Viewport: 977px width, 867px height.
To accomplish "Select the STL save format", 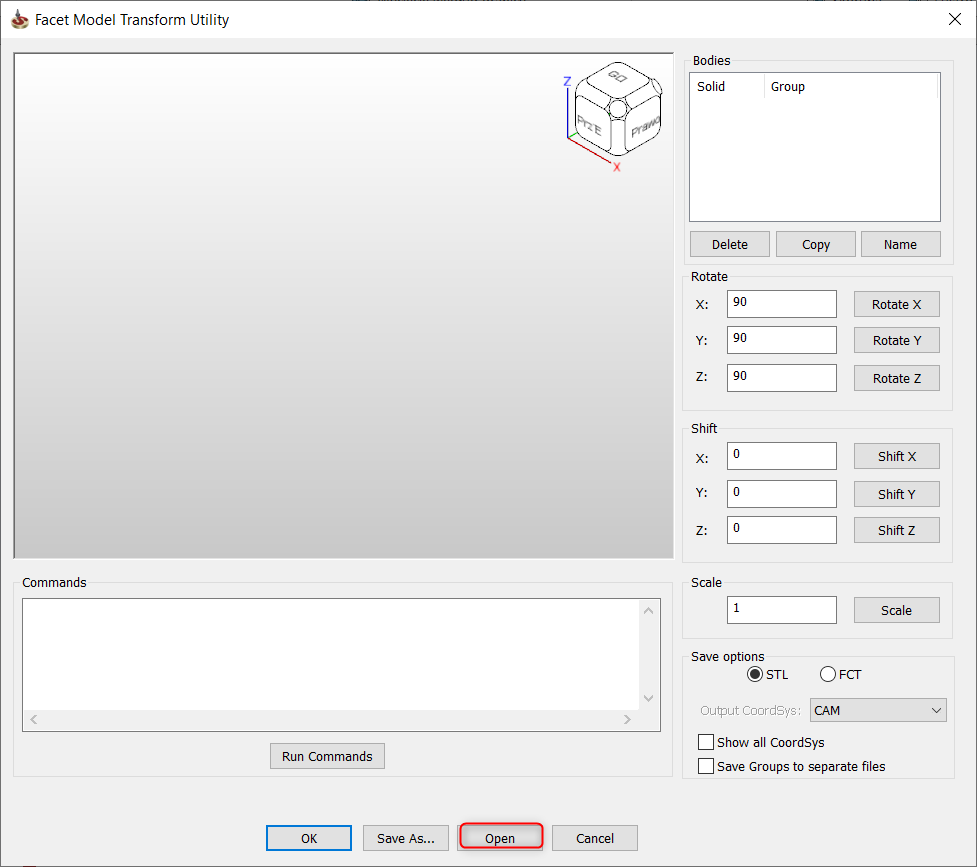I will pyautogui.click(x=755, y=675).
